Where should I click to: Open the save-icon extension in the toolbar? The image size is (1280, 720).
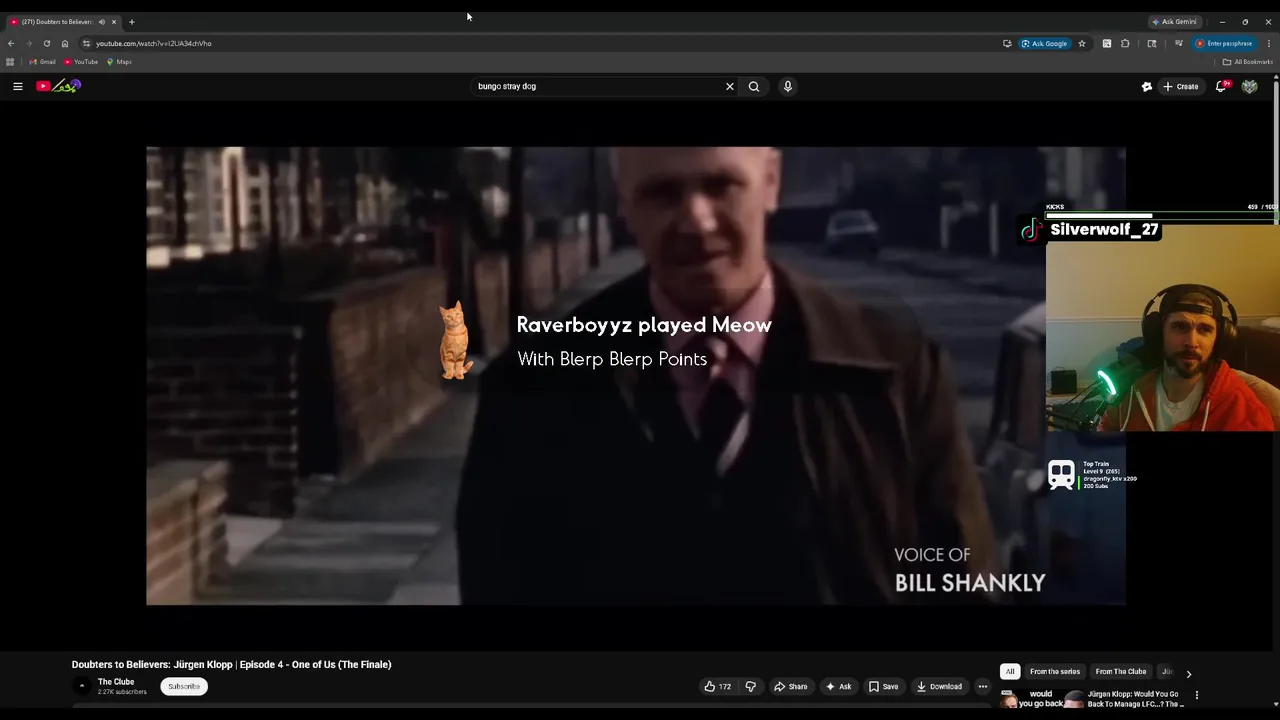(x=1107, y=44)
